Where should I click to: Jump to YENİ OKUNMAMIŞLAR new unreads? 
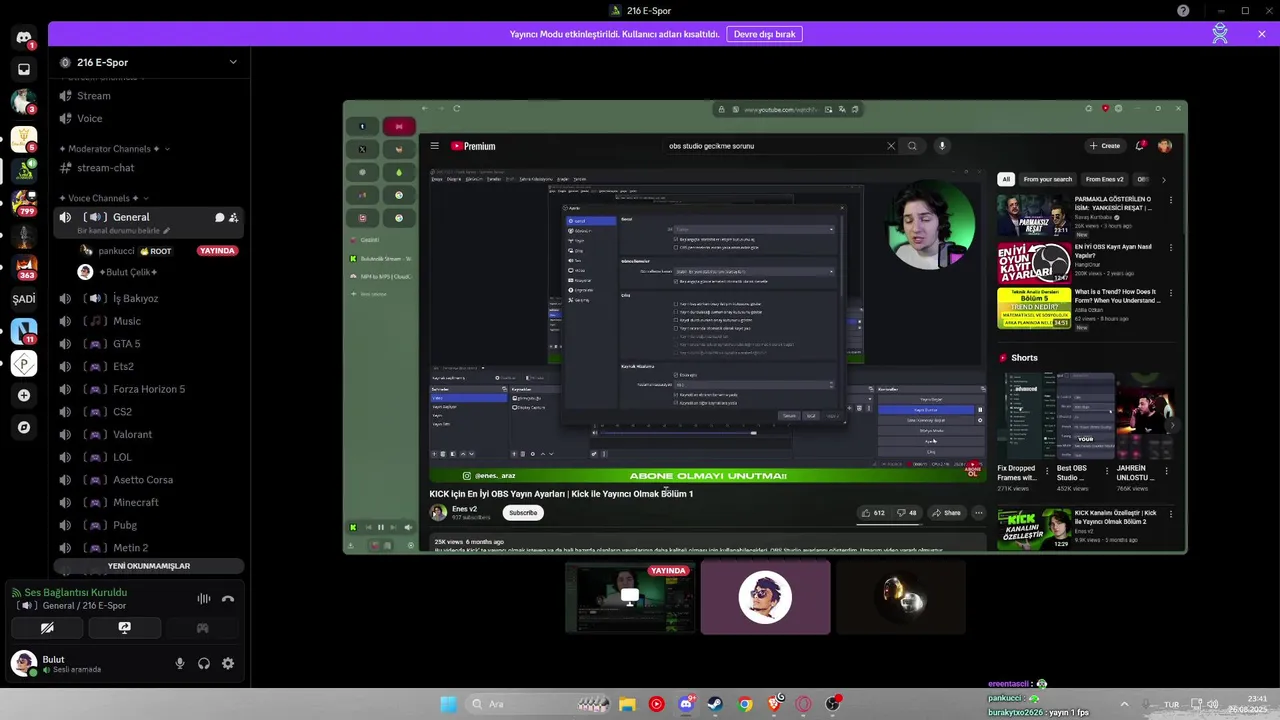click(149, 566)
